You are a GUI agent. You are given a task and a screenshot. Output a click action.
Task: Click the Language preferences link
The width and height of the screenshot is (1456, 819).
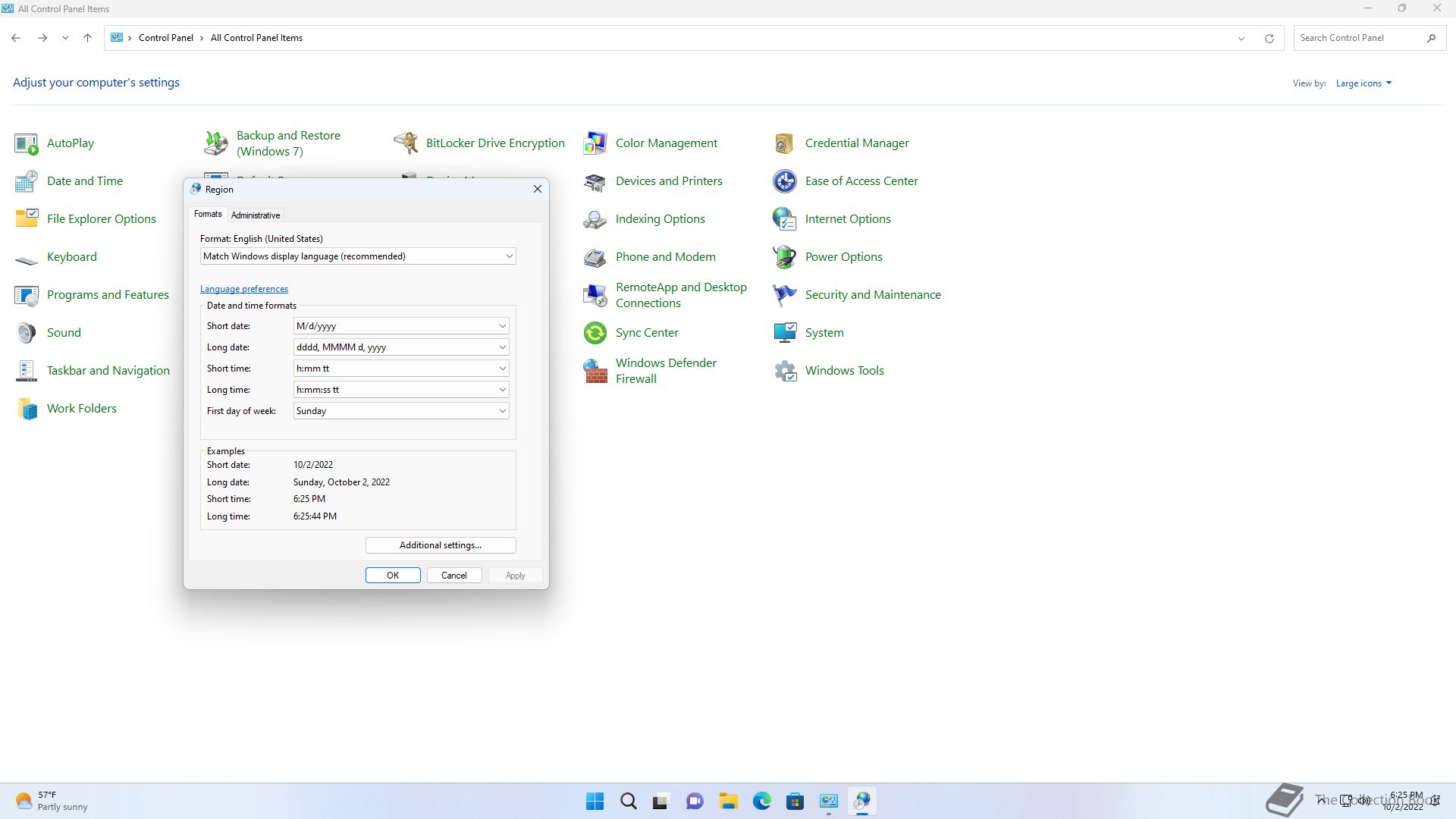[244, 289]
